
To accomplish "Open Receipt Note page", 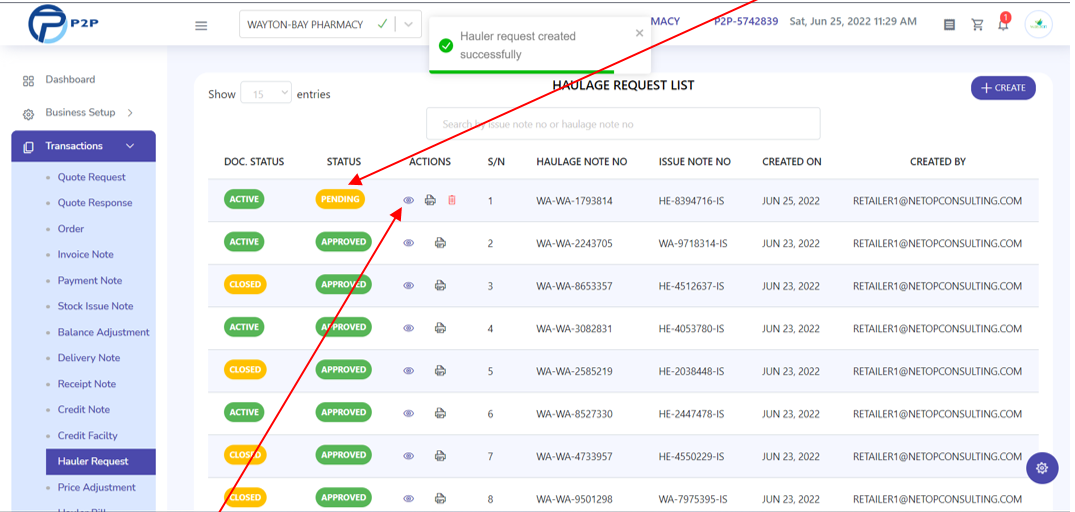I will pyautogui.click(x=86, y=384).
